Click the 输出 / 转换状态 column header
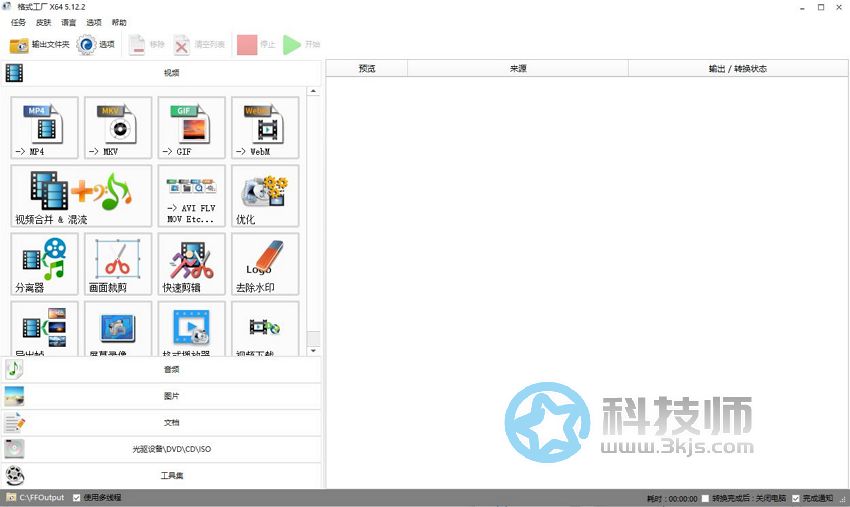The width and height of the screenshot is (850, 507). (x=738, y=68)
